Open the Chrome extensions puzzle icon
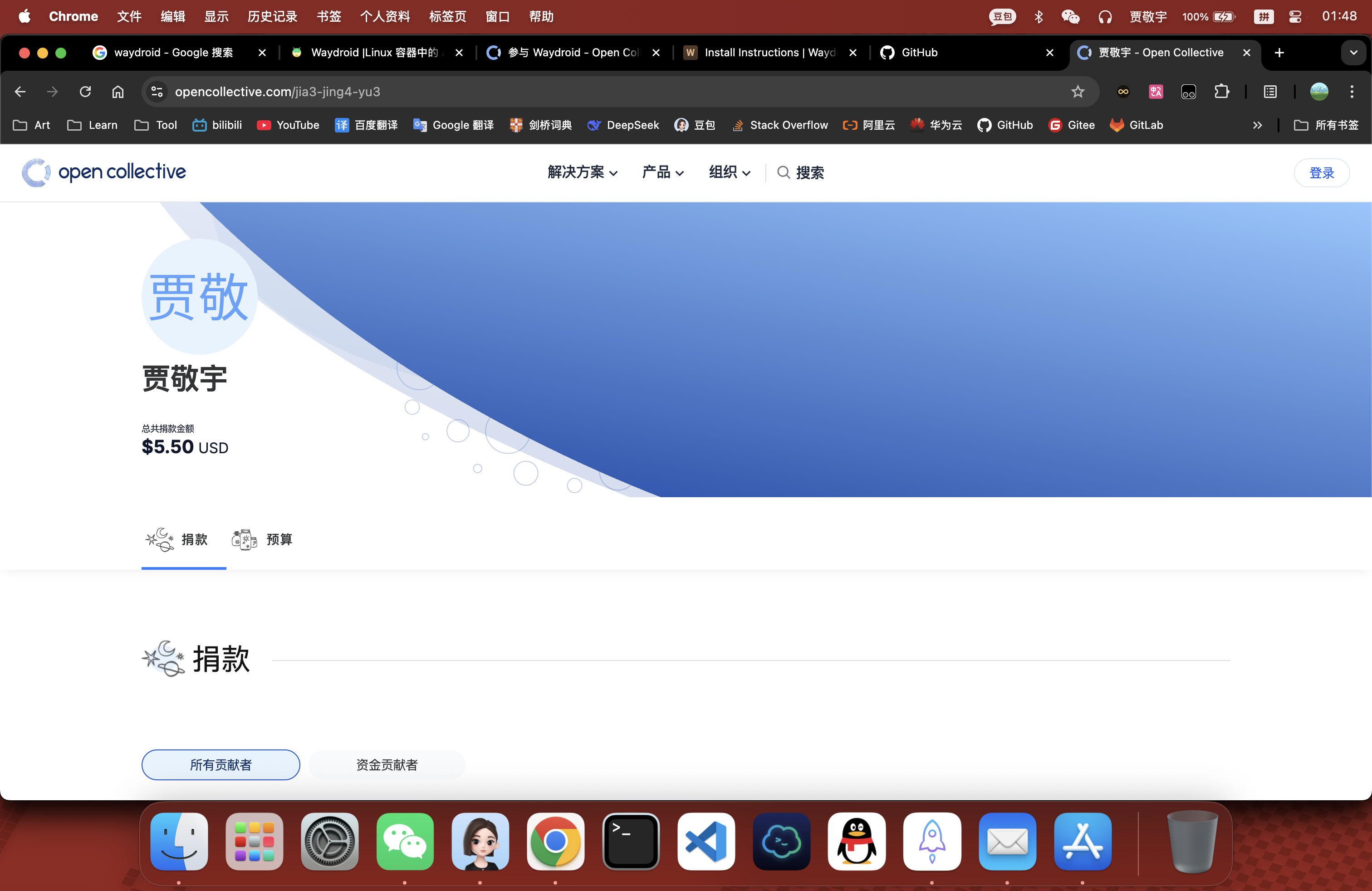Viewport: 1372px width, 891px height. coord(1221,92)
